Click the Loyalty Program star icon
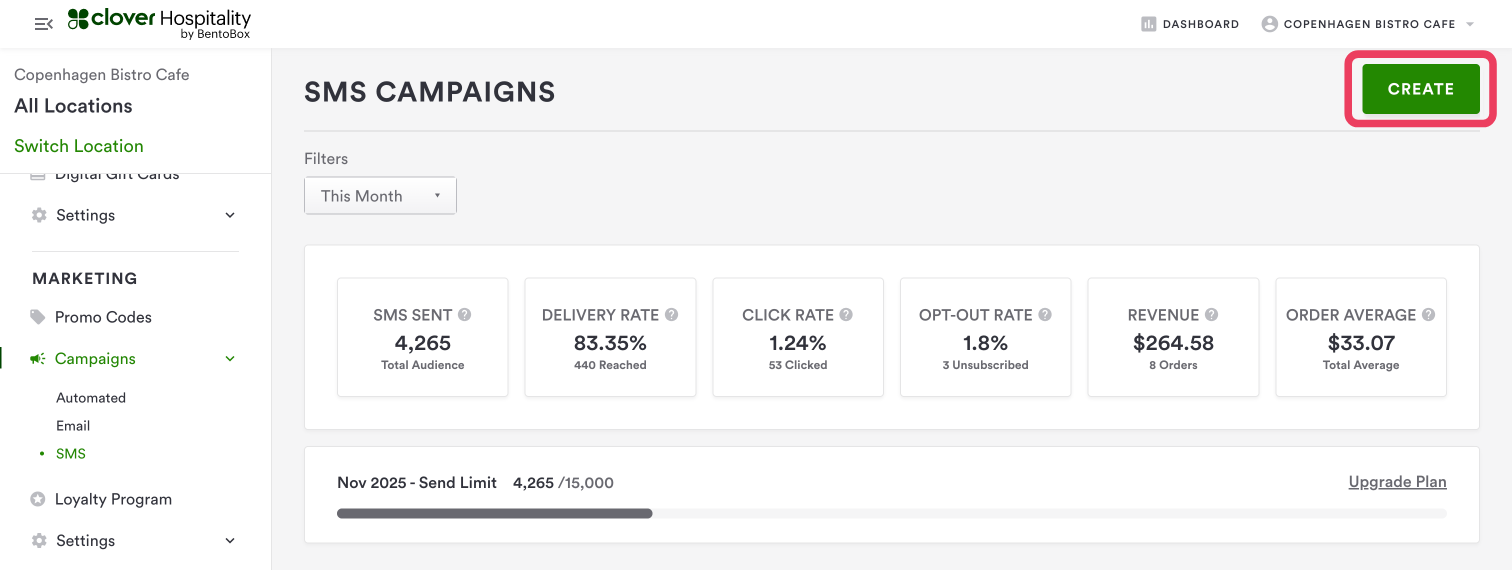The height and width of the screenshot is (570, 1512). click(x=38, y=499)
